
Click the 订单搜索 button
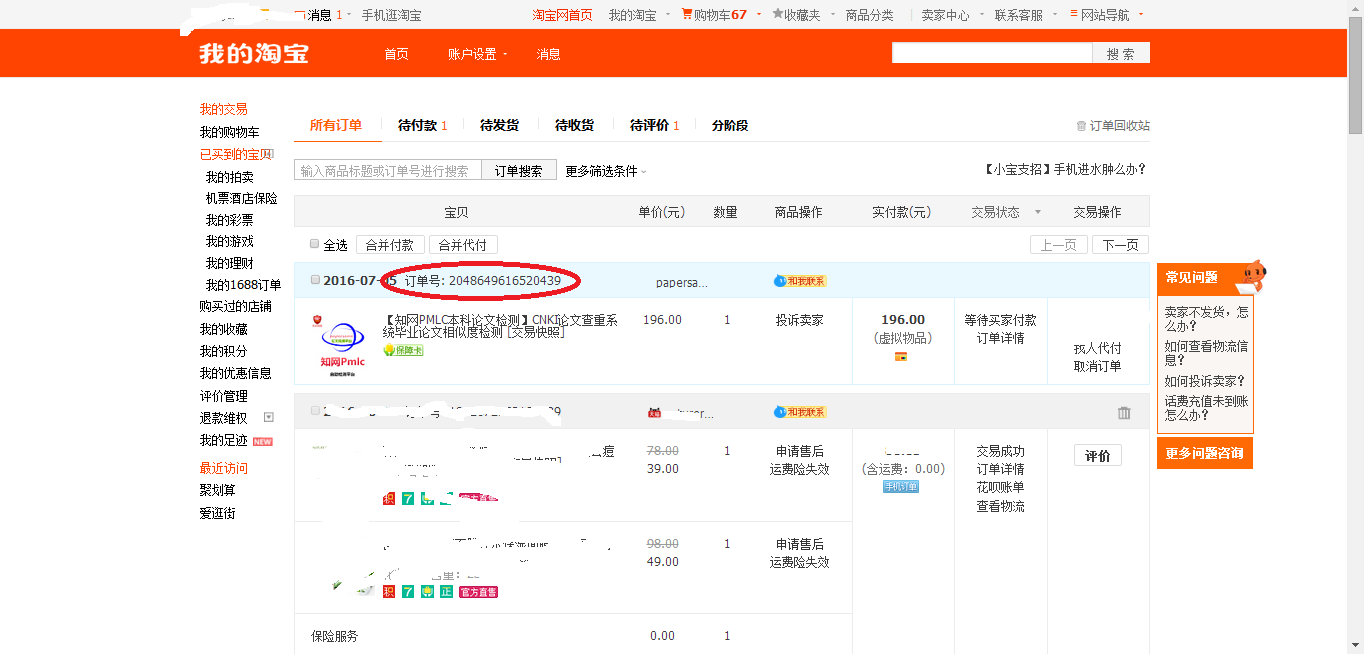pos(519,171)
